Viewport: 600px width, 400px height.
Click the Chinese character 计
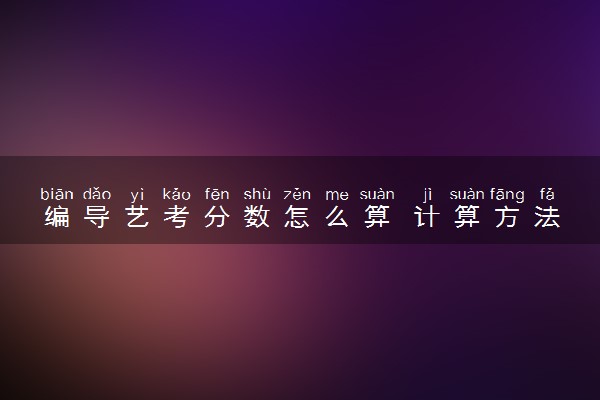tap(427, 217)
